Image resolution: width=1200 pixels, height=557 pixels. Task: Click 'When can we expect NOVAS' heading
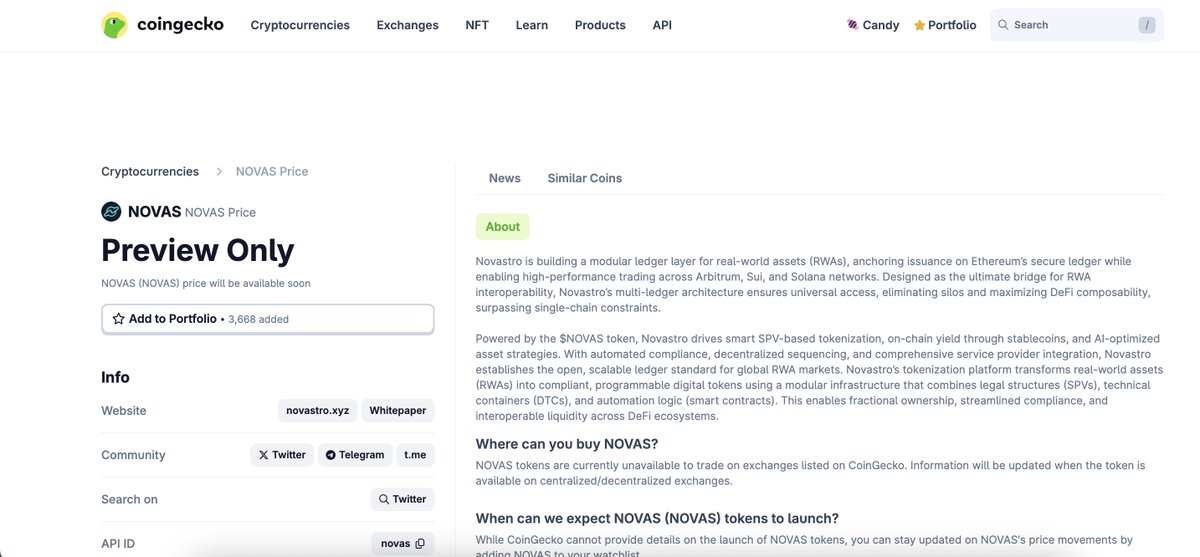657,518
